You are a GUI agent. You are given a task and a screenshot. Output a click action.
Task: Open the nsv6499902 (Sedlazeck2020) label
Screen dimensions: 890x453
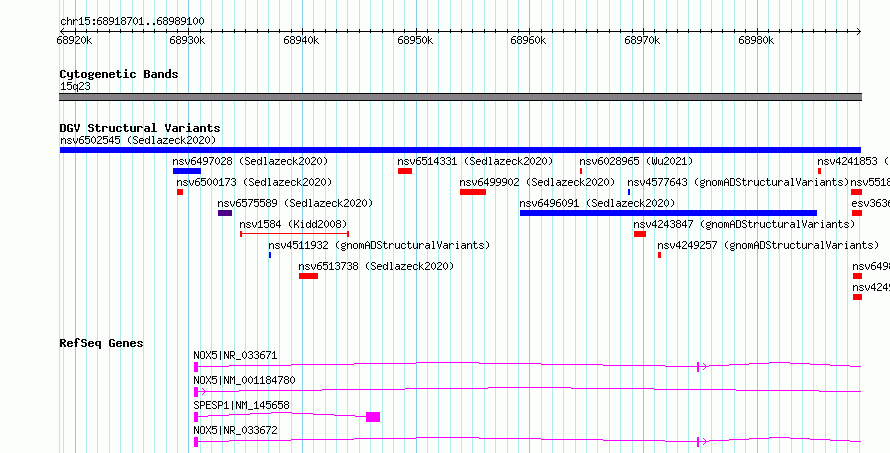tap(537, 182)
